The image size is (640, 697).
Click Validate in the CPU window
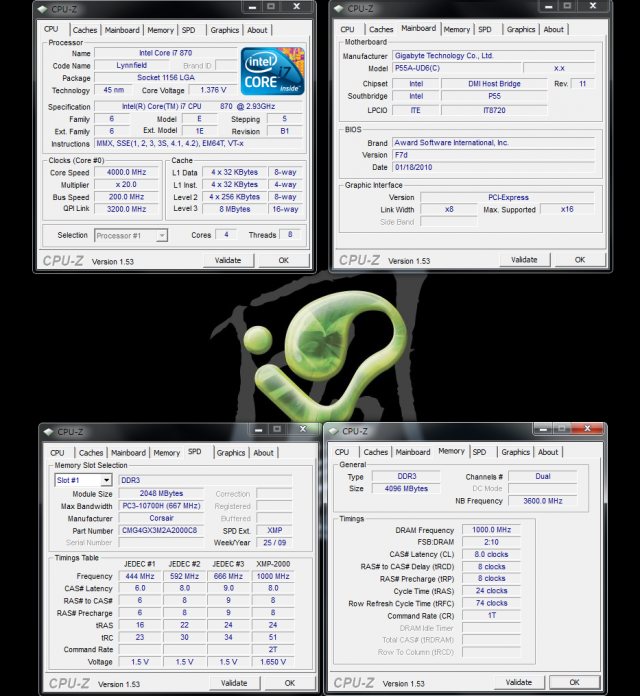point(228,260)
